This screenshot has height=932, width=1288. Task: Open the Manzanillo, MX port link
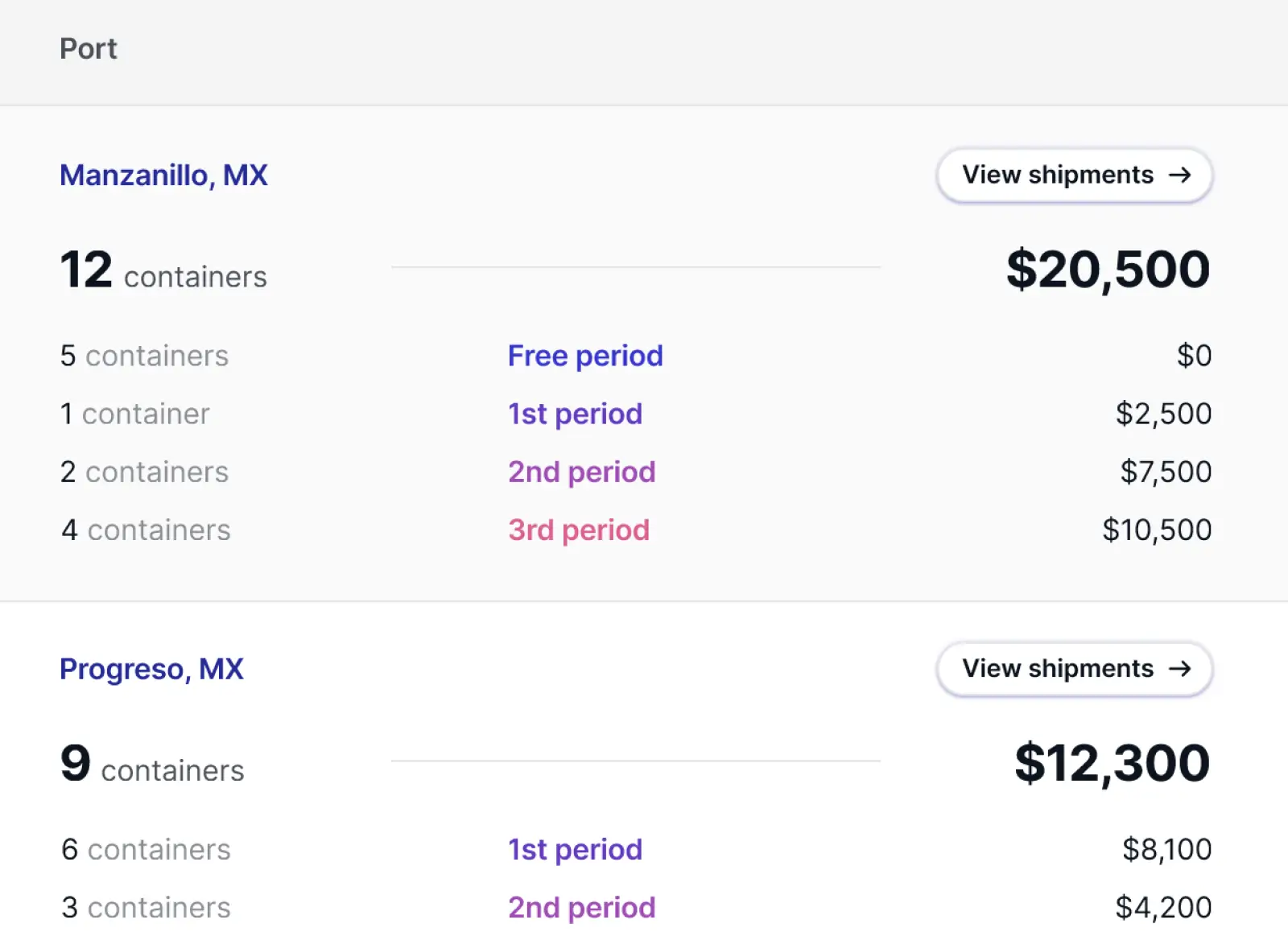point(163,175)
